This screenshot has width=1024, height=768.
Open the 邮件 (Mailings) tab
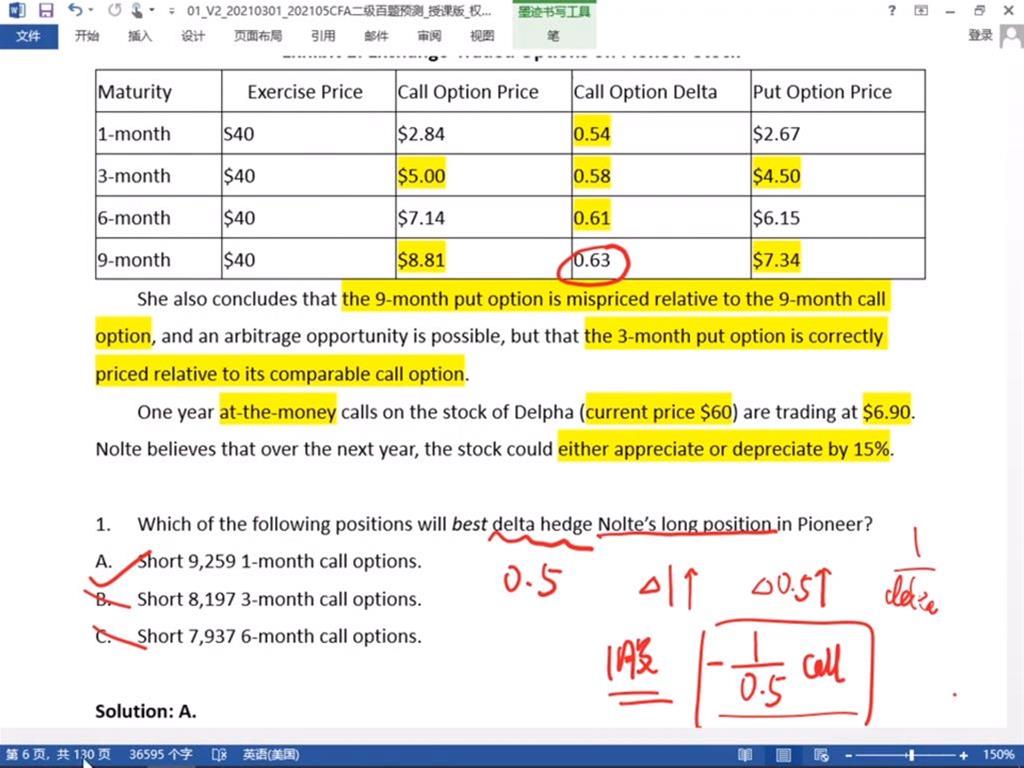376,36
